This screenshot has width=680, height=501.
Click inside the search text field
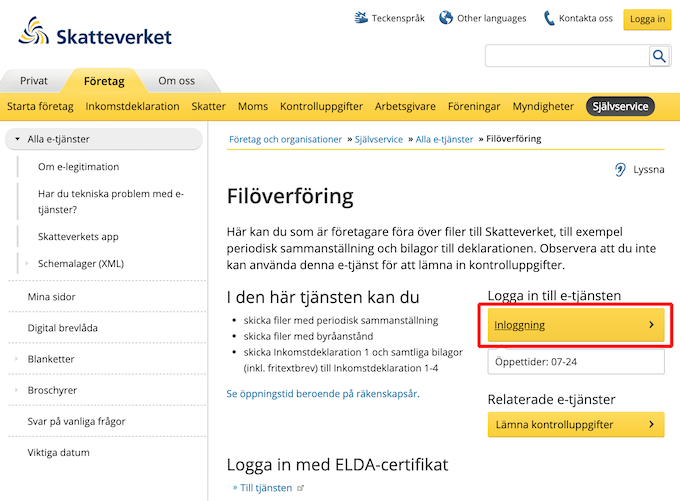coord(567,56)
